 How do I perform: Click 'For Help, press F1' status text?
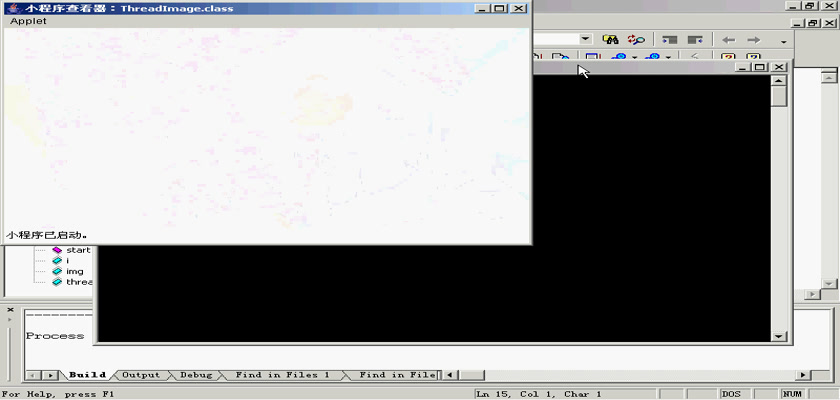coord(58,394)
